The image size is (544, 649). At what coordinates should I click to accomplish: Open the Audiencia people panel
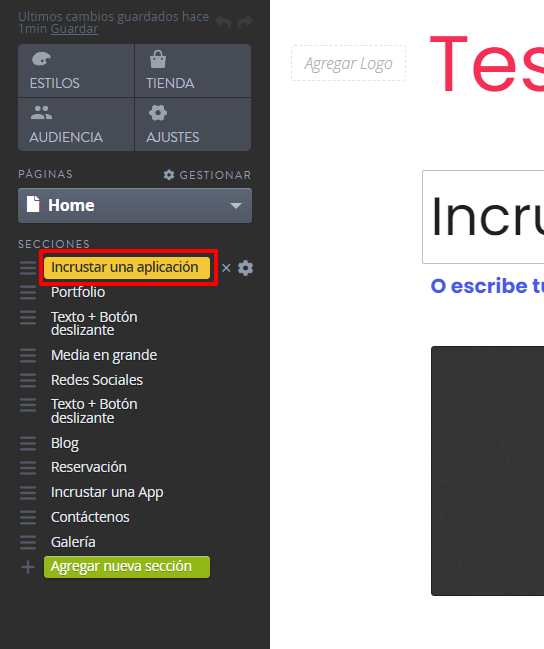[76, 125]
